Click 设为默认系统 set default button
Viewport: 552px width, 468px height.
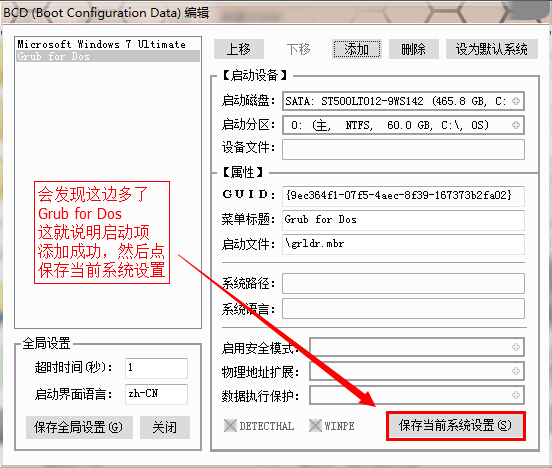(491, 49)
